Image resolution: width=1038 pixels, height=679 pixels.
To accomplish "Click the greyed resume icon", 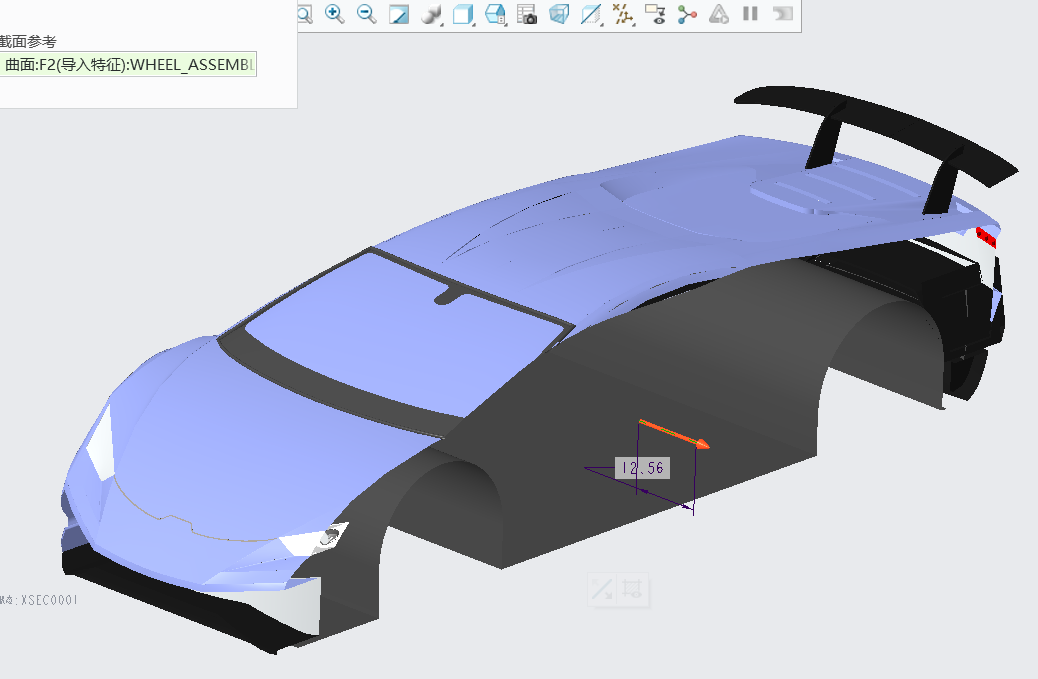I will 783,13.
